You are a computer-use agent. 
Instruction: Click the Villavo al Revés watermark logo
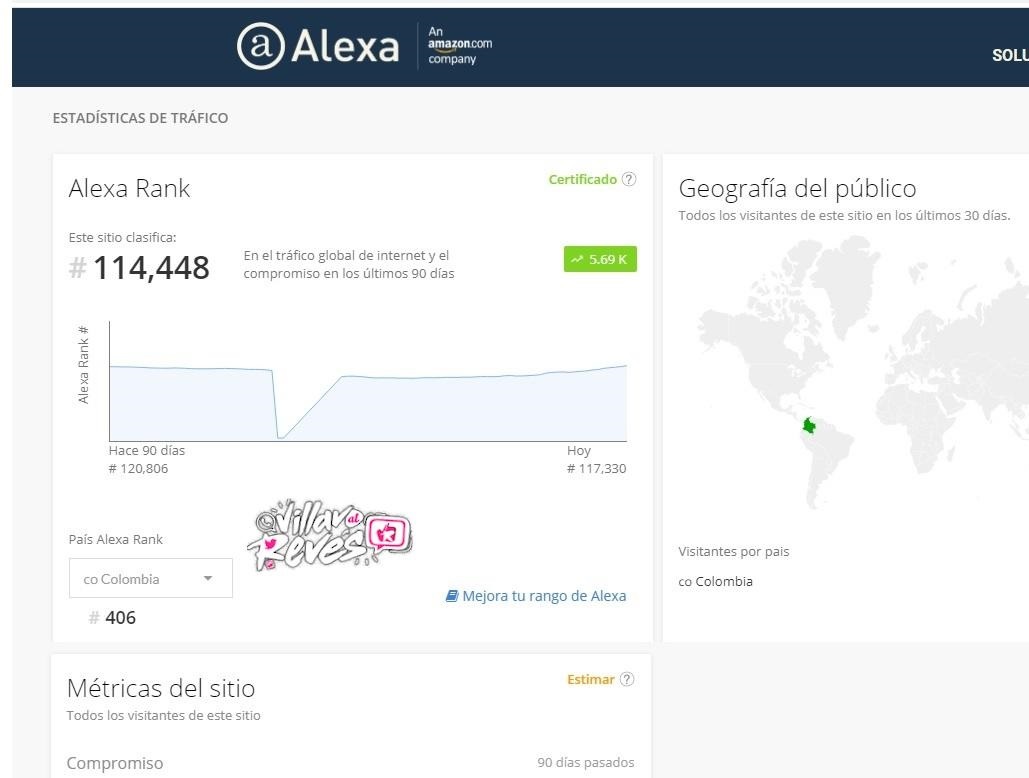330,534
